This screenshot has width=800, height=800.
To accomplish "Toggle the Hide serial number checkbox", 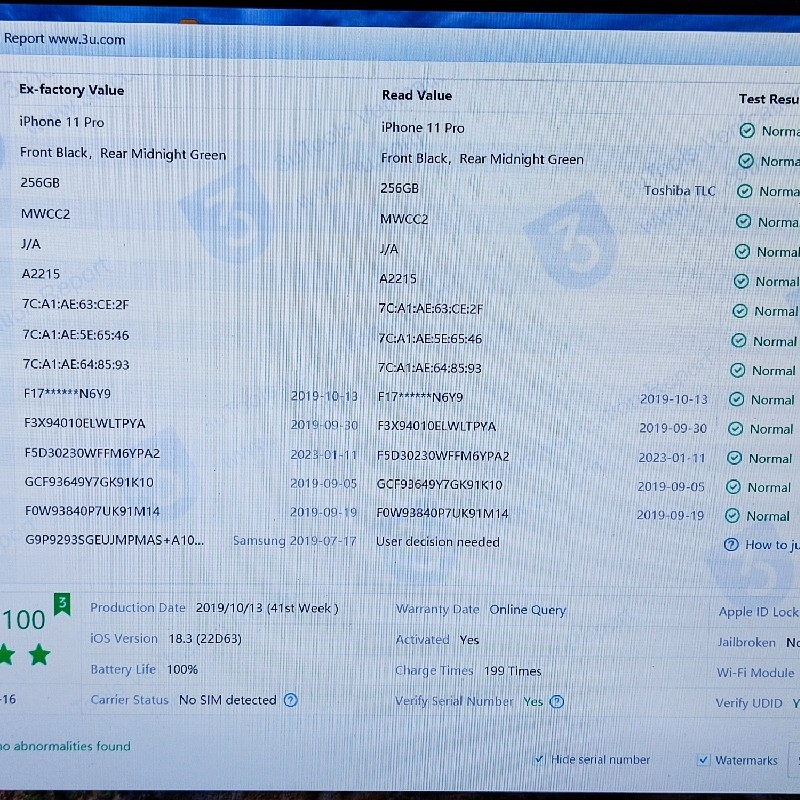I will pos(539,759).
